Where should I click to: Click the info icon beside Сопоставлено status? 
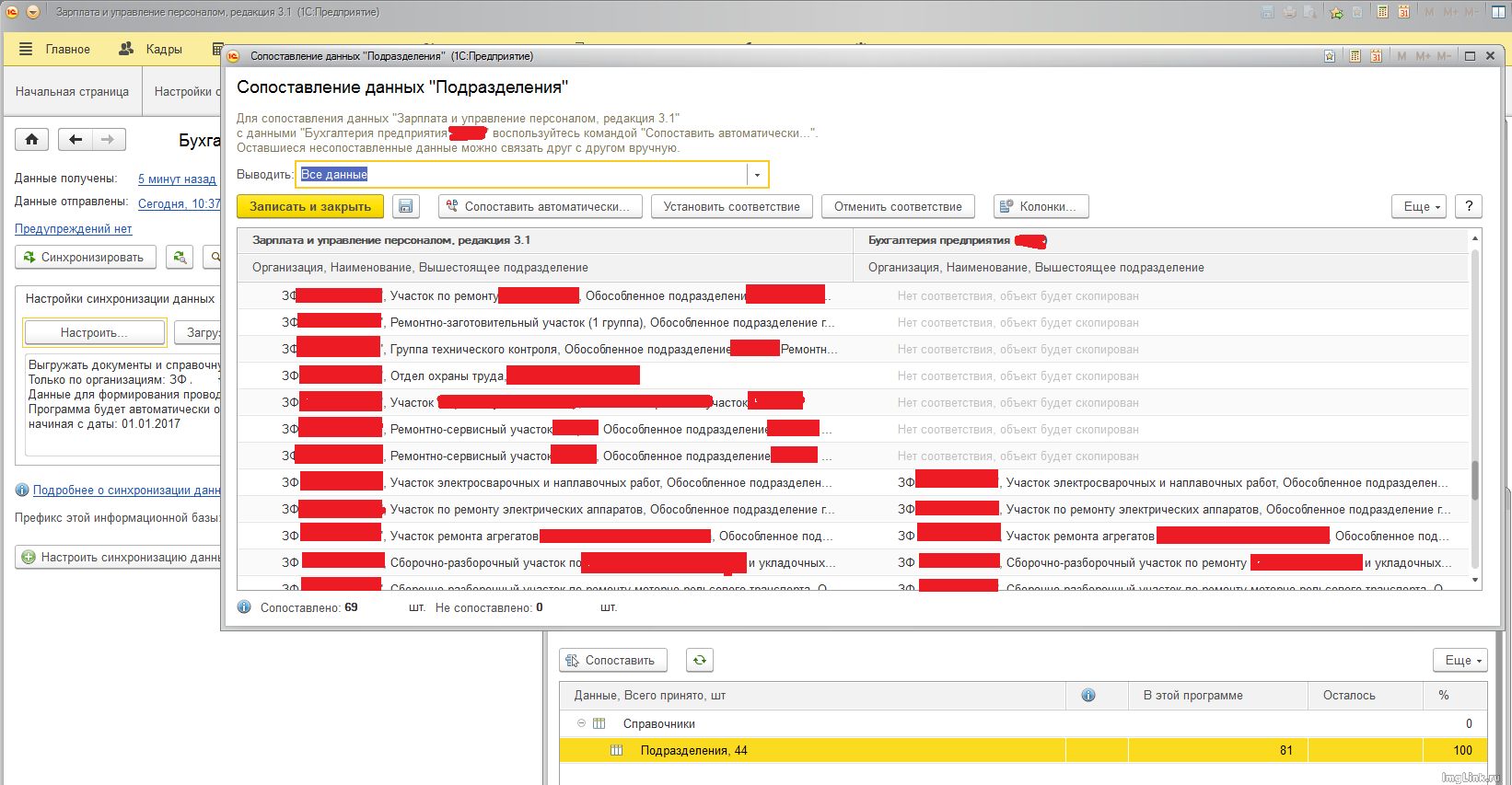pyautogui.click(x=244, y=607)
